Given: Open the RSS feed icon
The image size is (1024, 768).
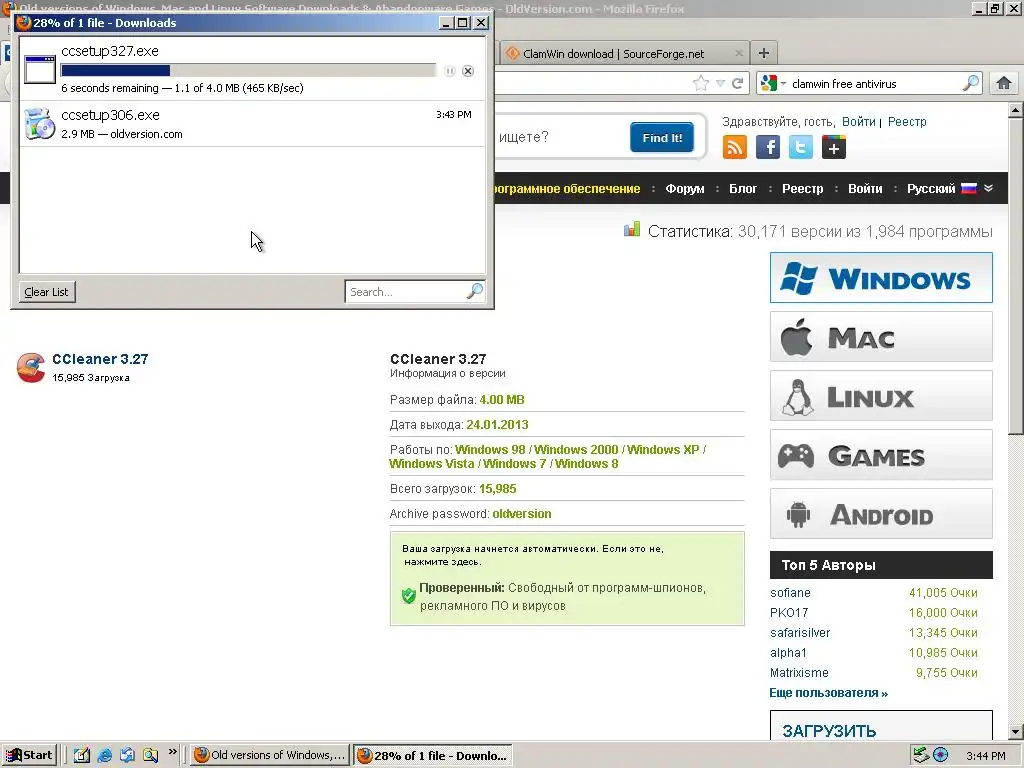Looking at the screenshot, I should [735, 147].
